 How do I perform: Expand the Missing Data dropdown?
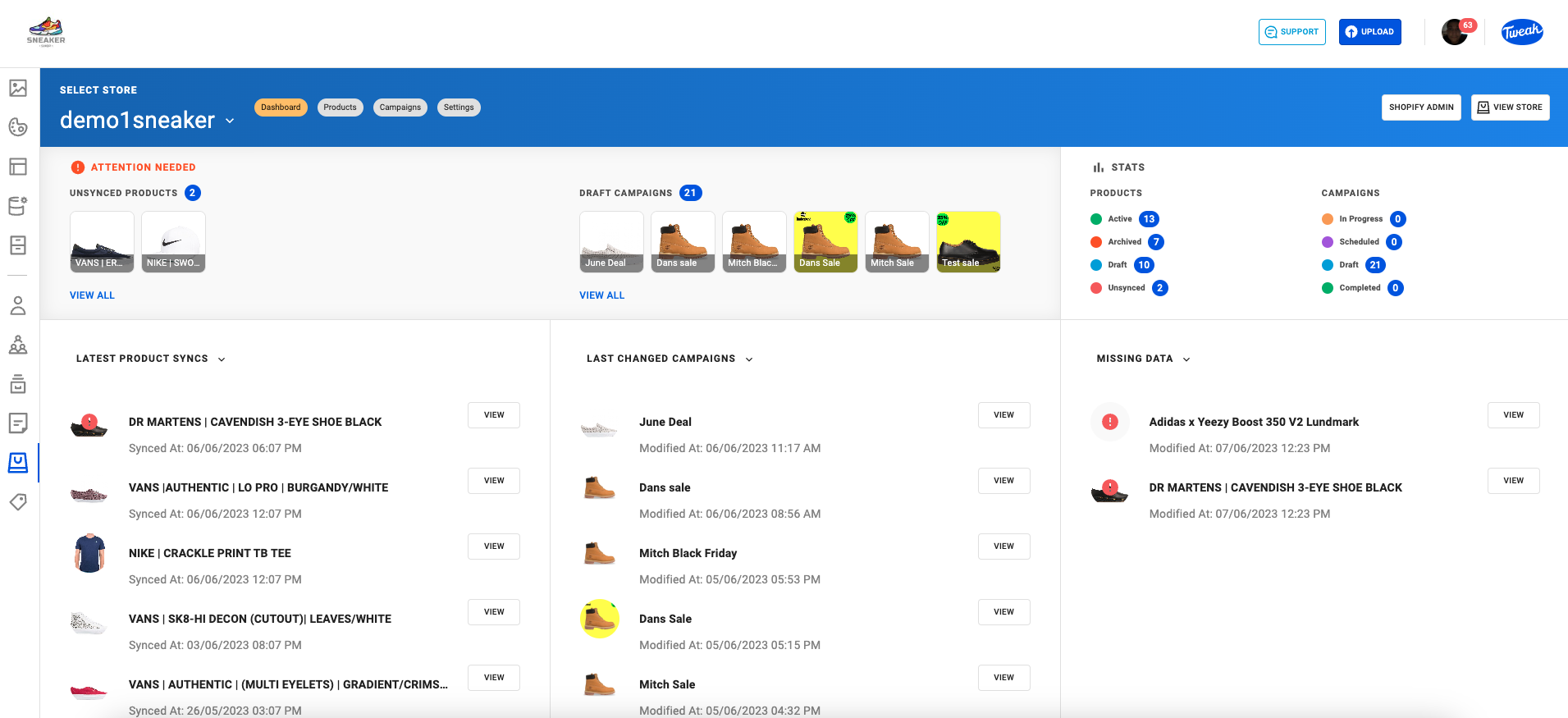click(1186, 359)
